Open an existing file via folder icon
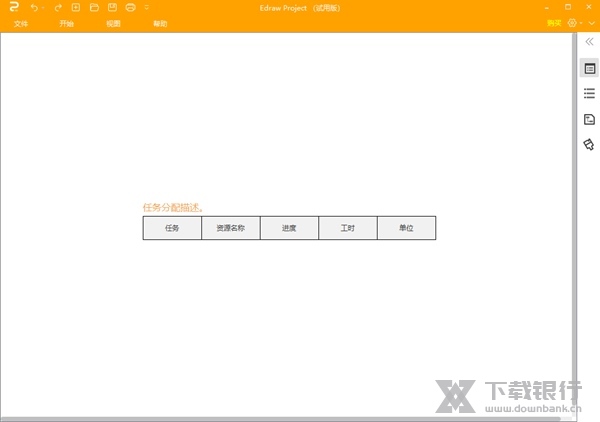The height and width of the screenshot is (422, 600). coord(94,7)
